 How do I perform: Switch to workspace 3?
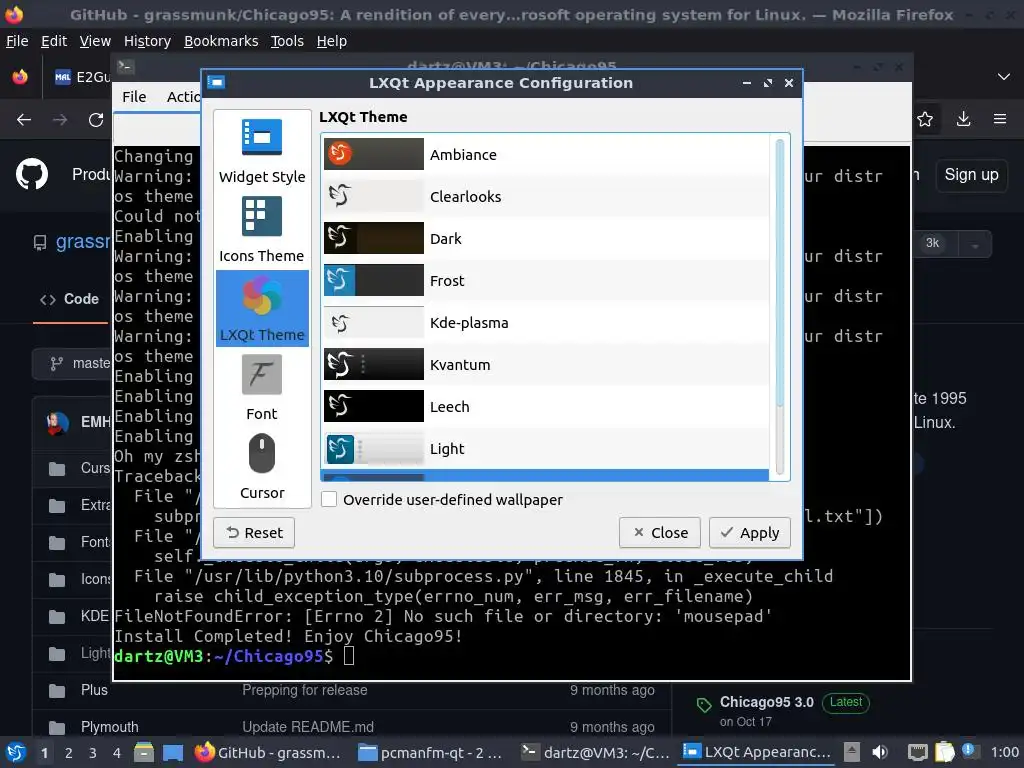93,753
